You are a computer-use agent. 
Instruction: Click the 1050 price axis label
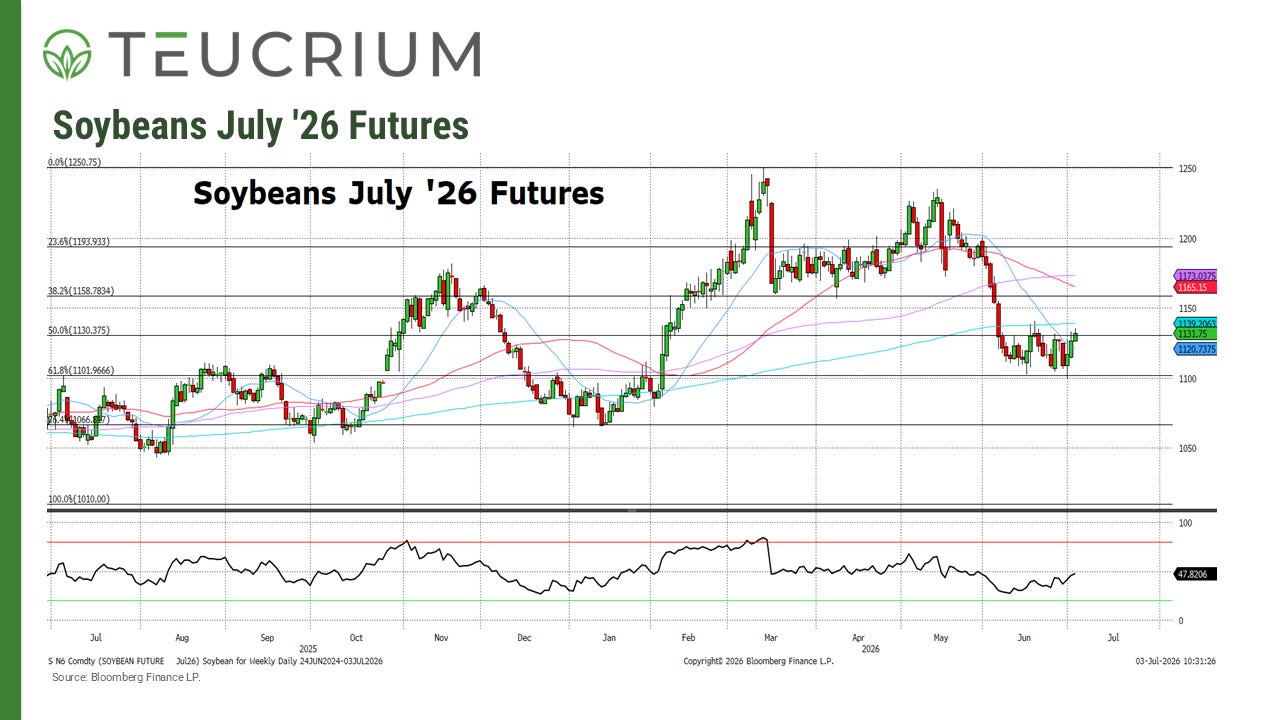(1185, 449)
